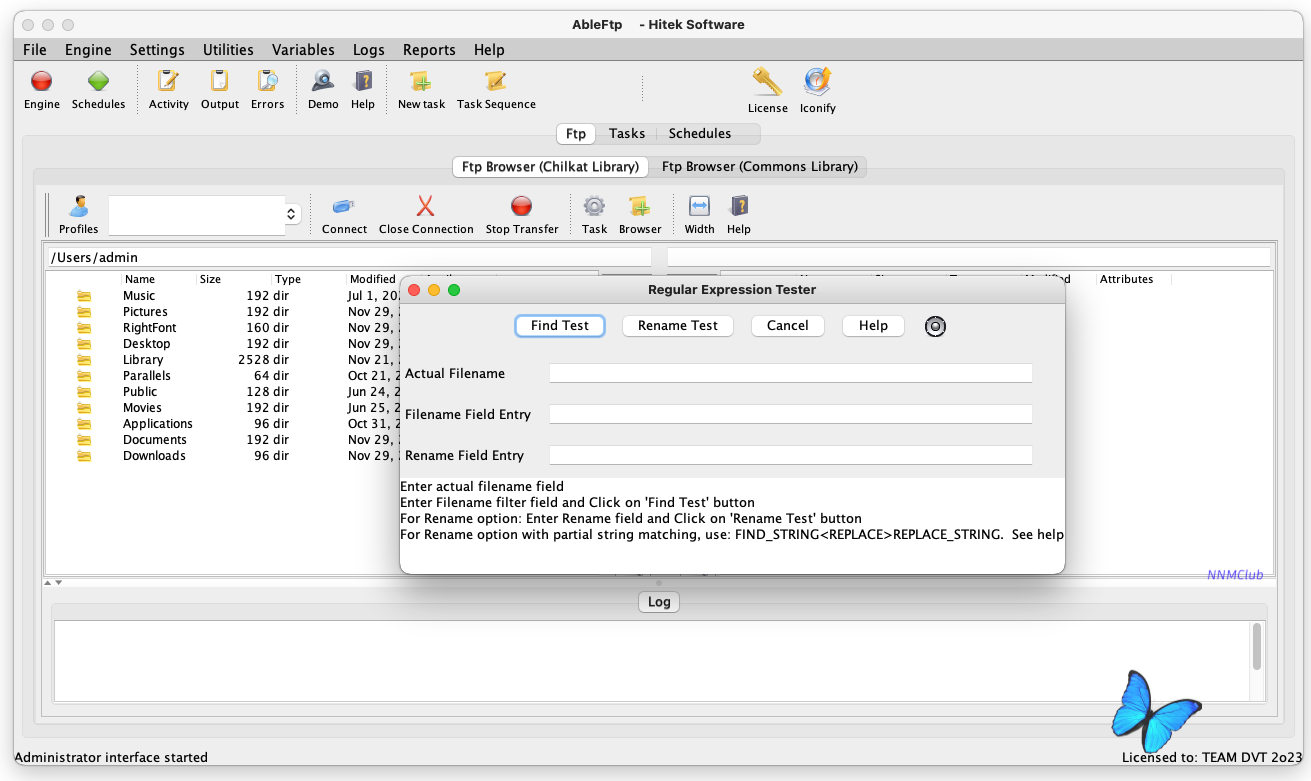Open the Activity log icon
Screen dimensions: 1311x781
[x=168, y=81]
